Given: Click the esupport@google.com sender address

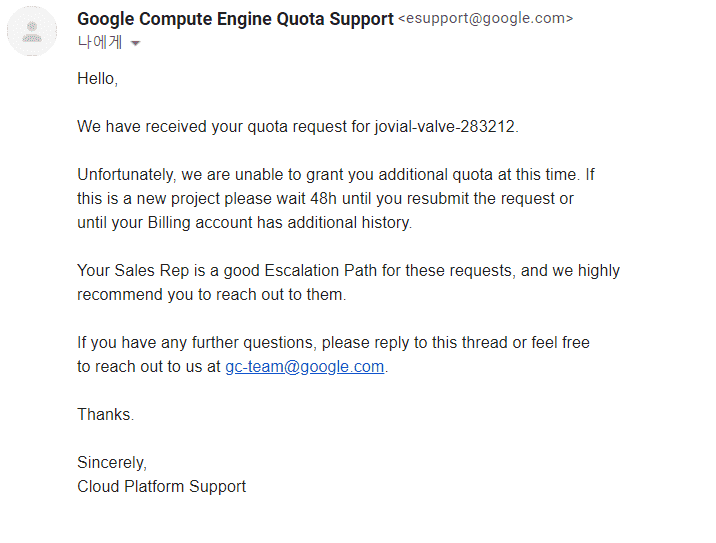Looking at the screenshot, I should tap(486, 19).
